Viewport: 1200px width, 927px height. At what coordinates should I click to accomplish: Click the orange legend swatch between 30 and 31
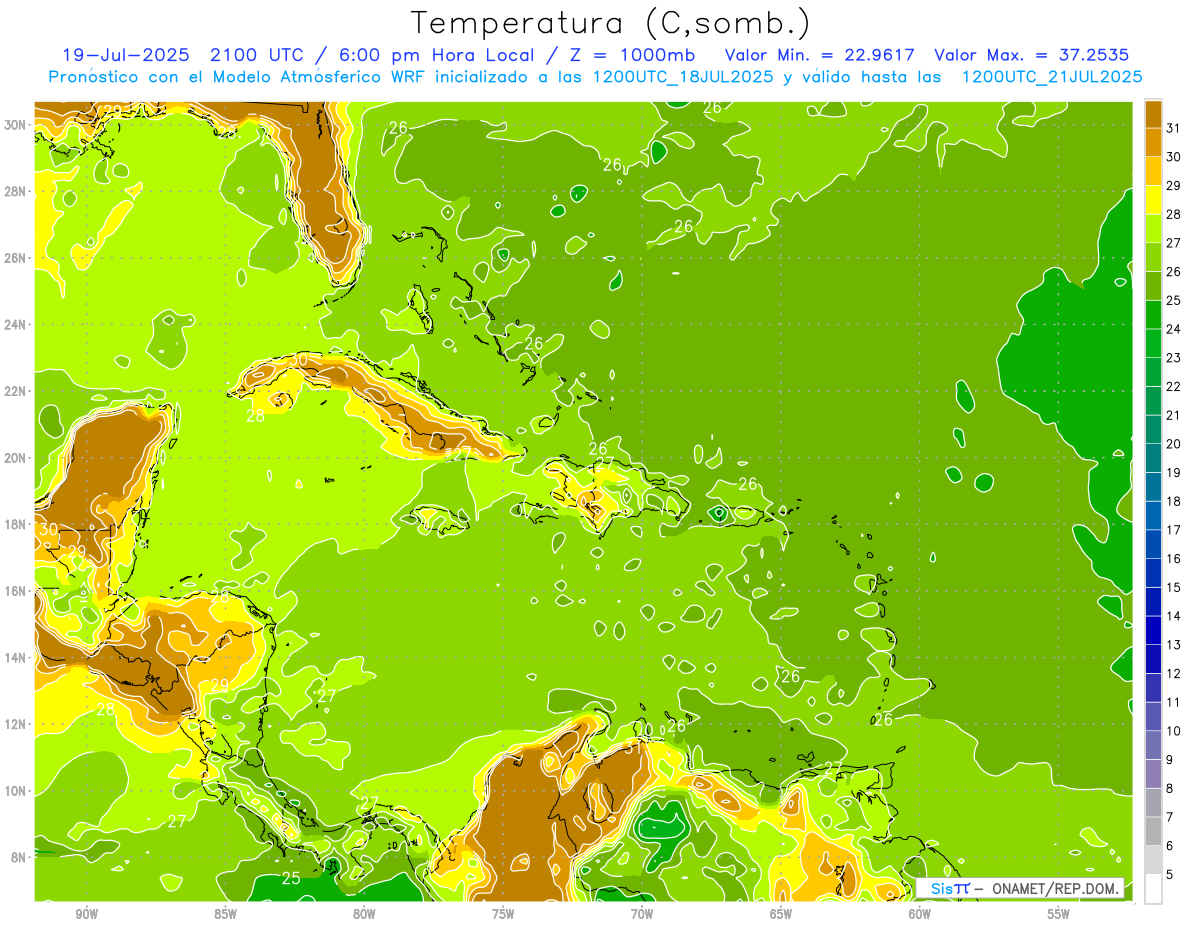coord(1153,142)
